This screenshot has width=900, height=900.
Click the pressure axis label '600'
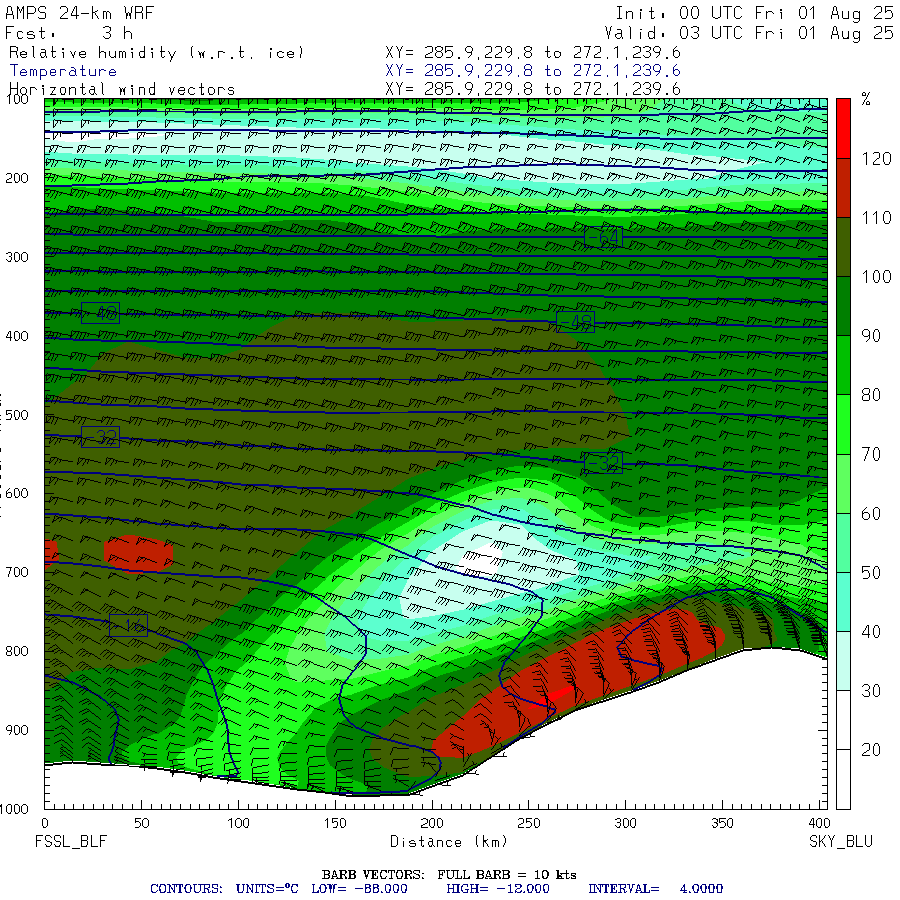pyautogui.click(x=17, y=494)
